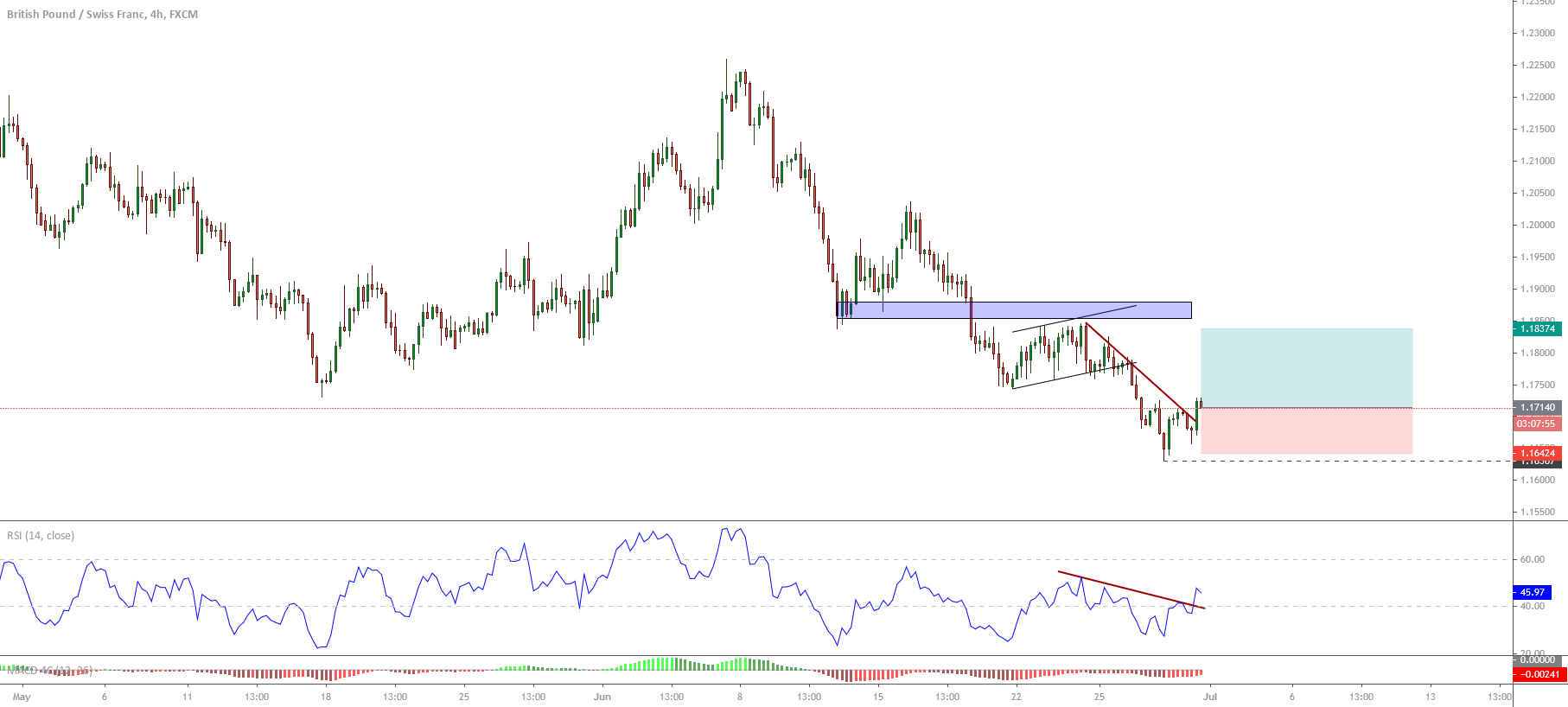Viewport: 1568px width, 707px height.
Task: Click the 0.00000 MACD zero-level label
Action: tap(1539, 660)
